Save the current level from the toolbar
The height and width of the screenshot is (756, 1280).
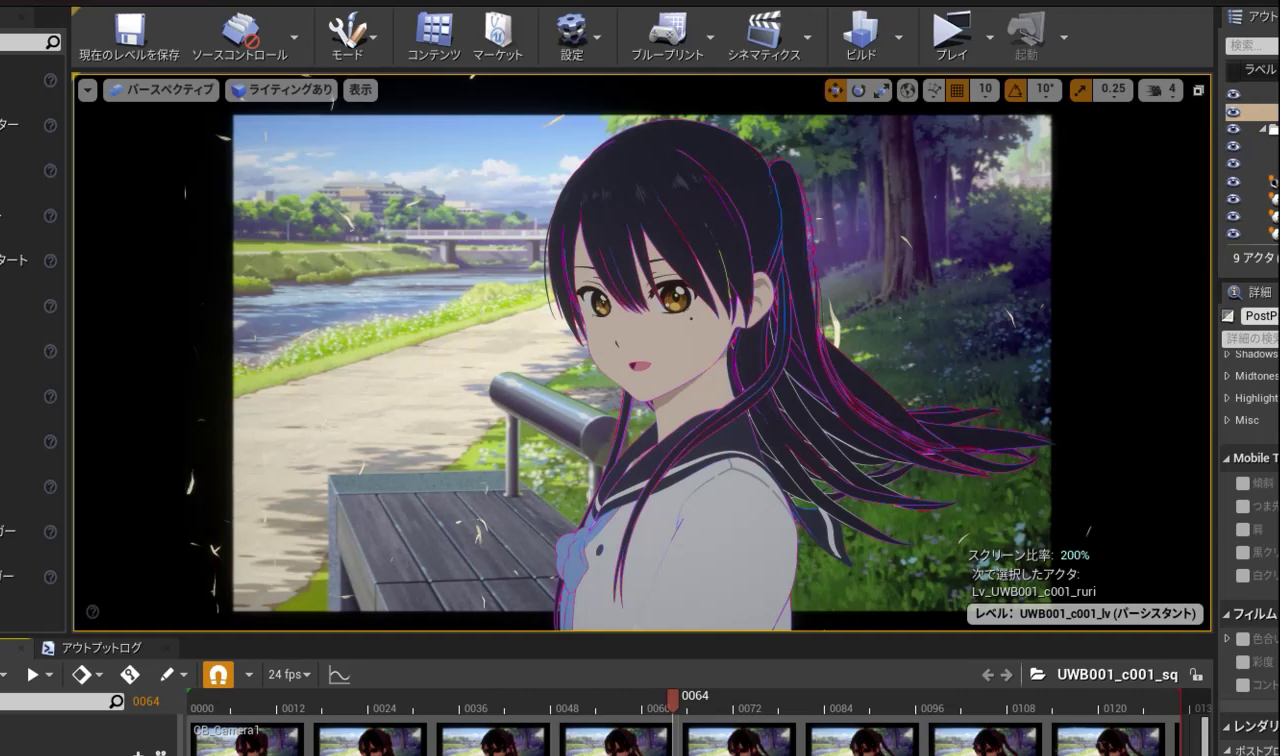pos(129,36)
